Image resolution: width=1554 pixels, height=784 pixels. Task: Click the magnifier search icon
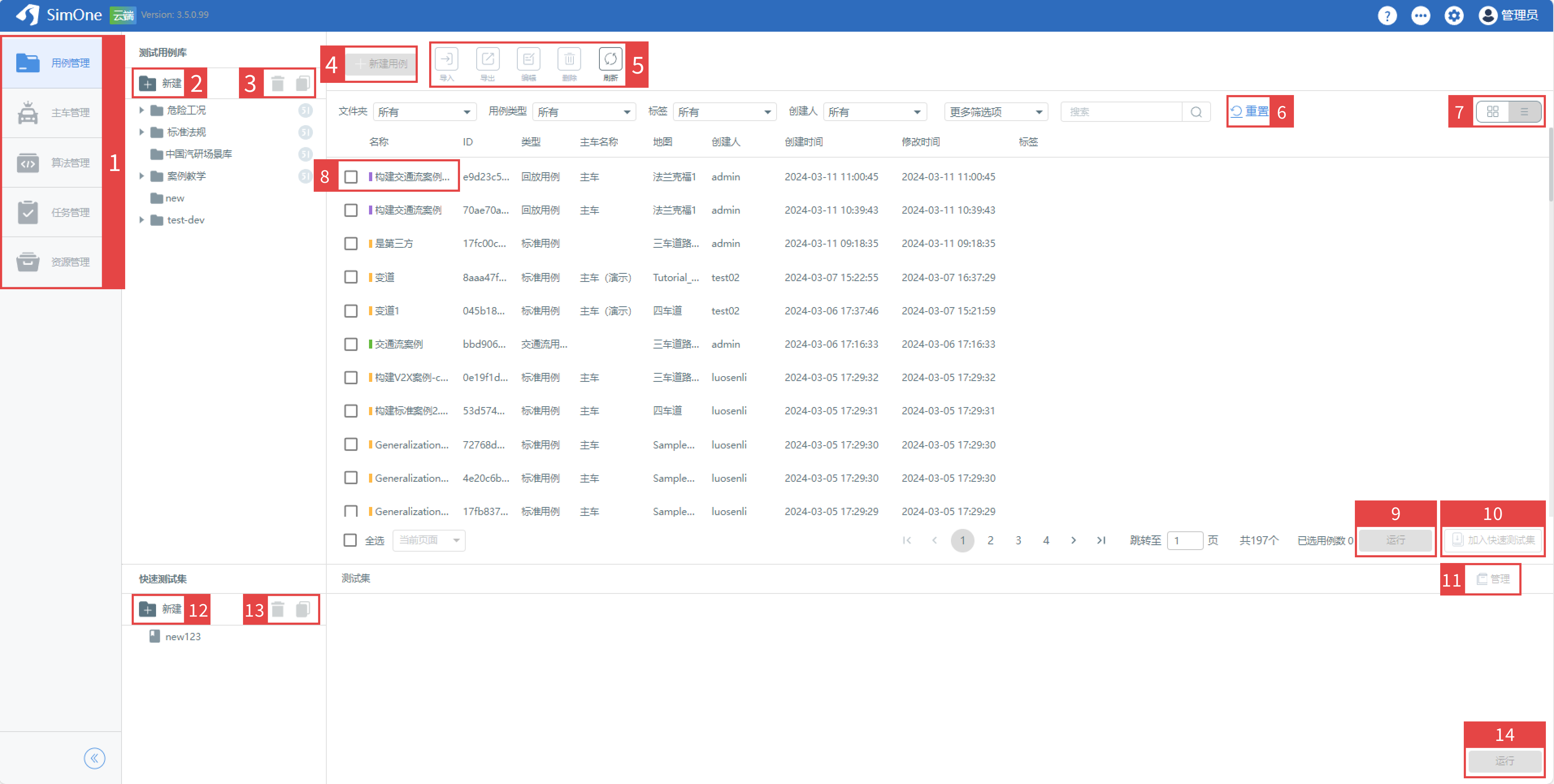pos(1196,112)
